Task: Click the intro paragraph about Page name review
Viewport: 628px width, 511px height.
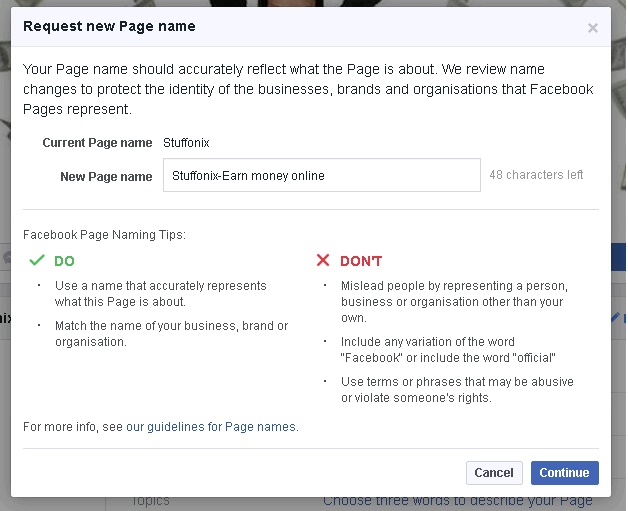Action: [x=308, y=89]
